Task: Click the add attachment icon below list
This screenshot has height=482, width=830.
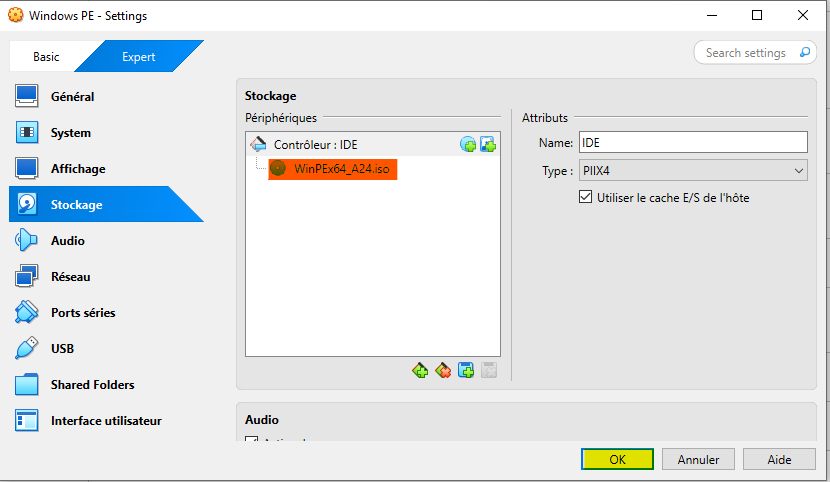Action: pos(466,371)
